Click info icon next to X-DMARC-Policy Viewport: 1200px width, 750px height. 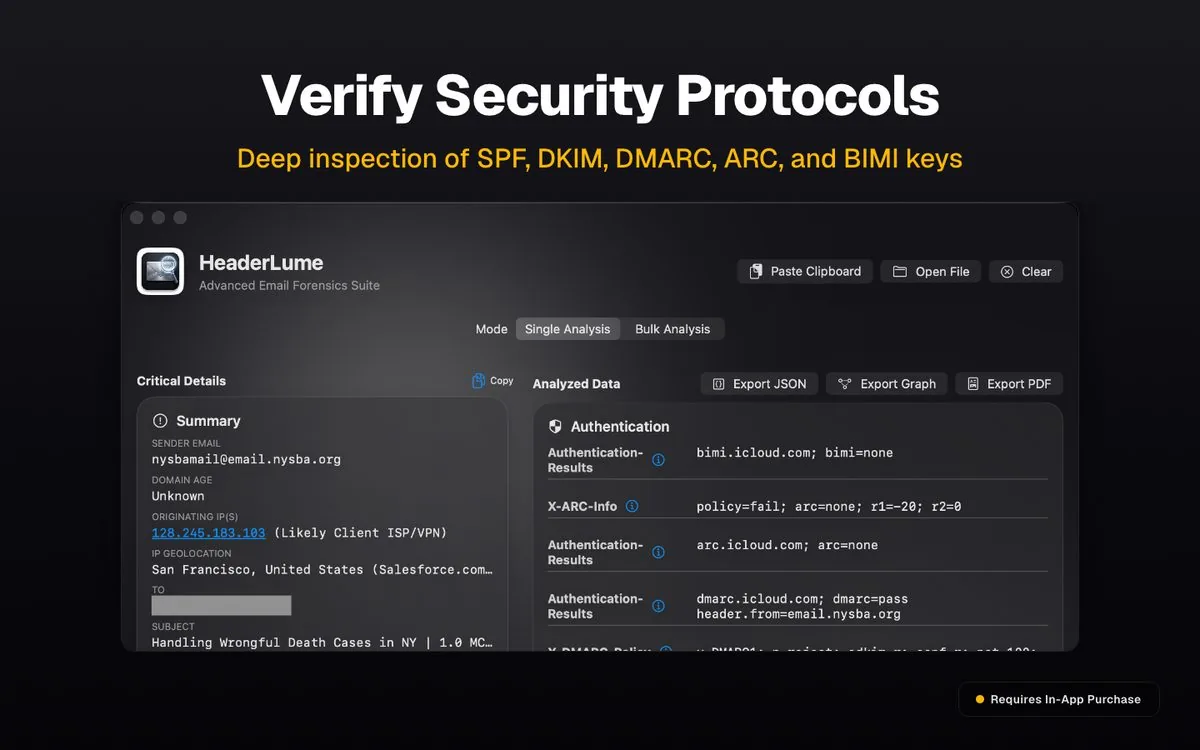click(x=665, y=650)
